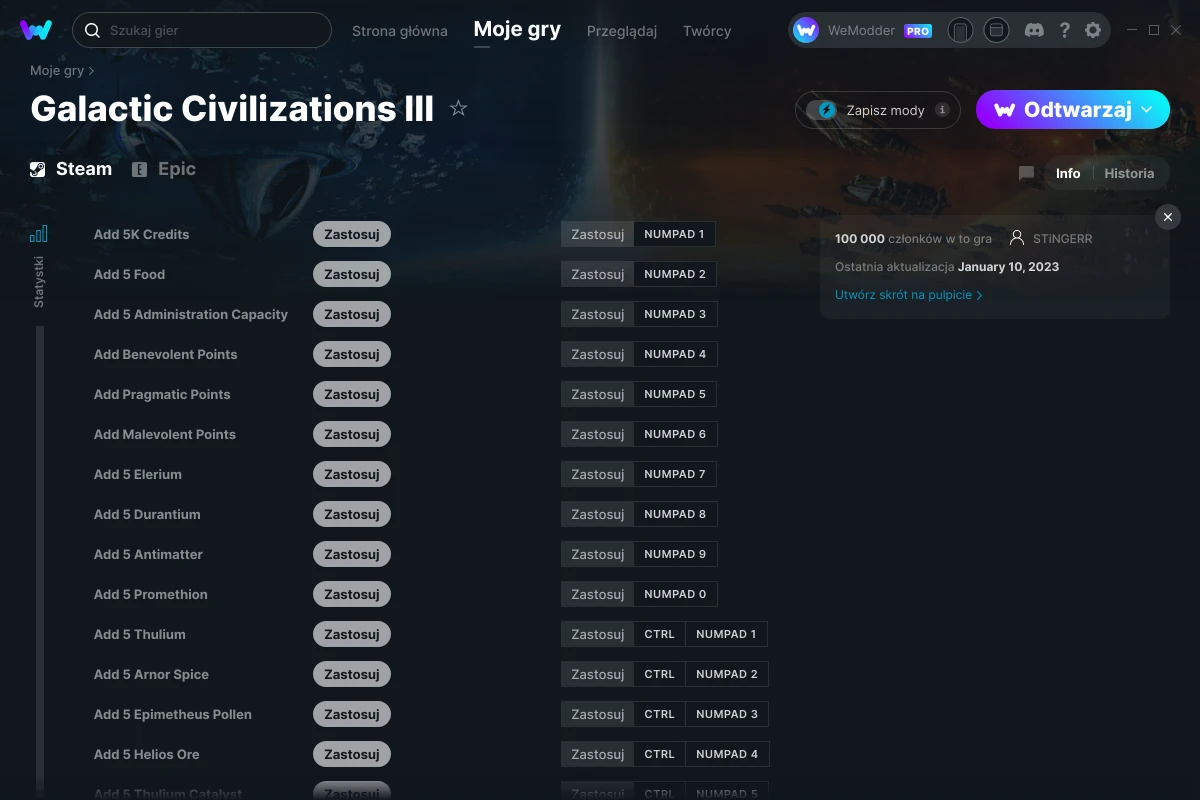The width and height of the screenshot is (1200, 800).
Task: Click hotkey Zastosuj label for Epimetheus Pollen
Action: coord(598,714)
